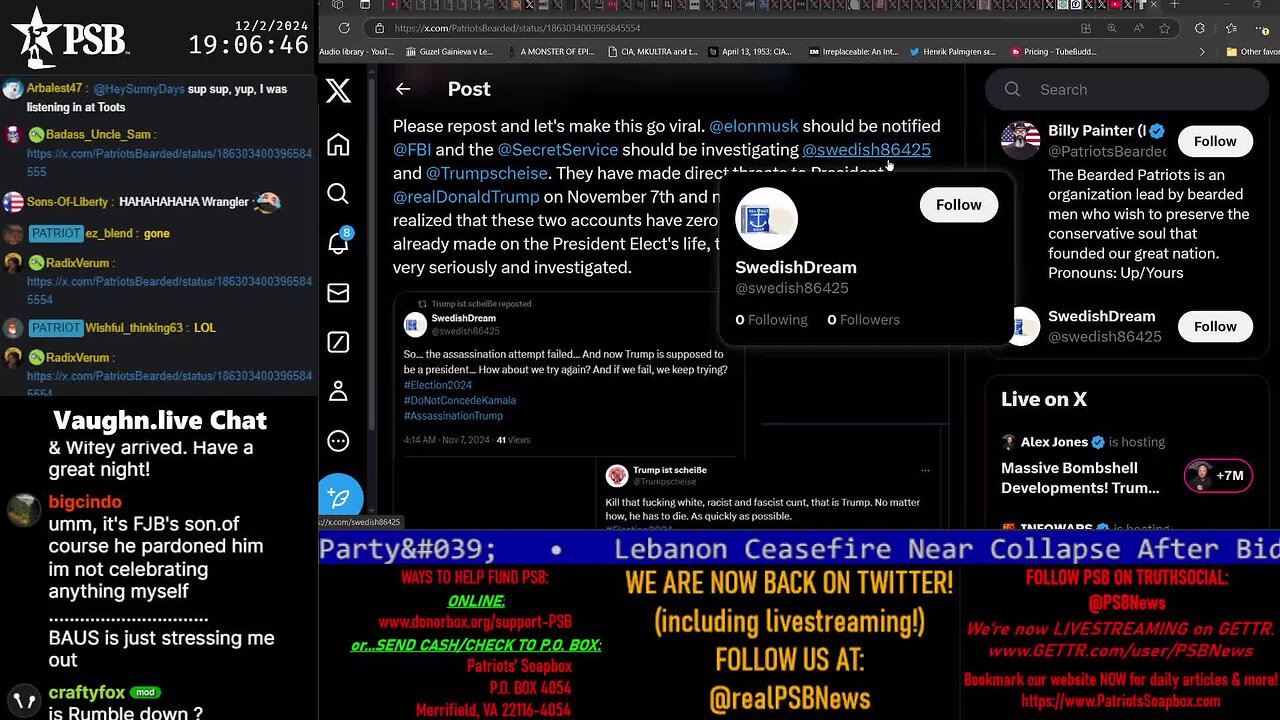Open the @swedish86425 mention link
Viewport: 1280px width, 720px height.
[866, 150]
